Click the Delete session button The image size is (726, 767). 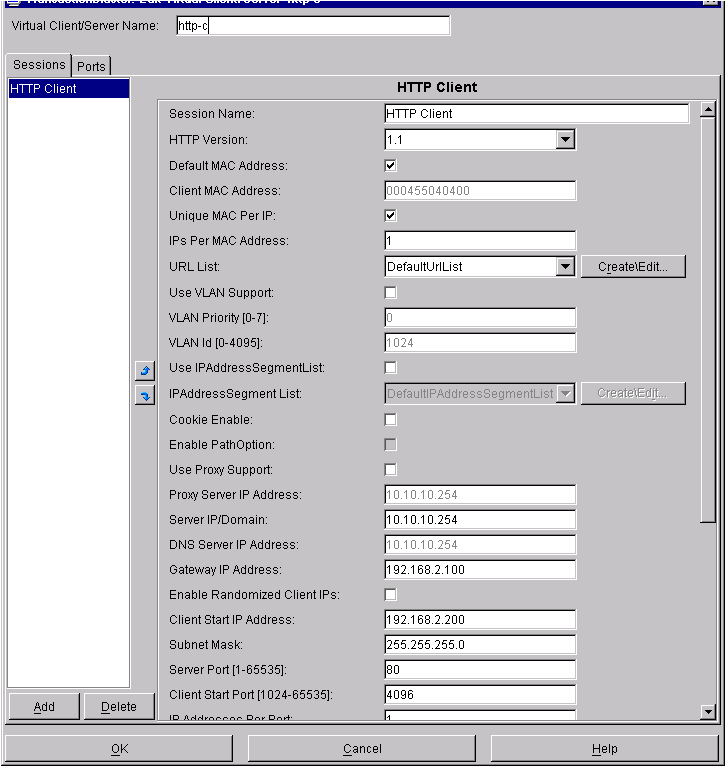coord(119,706)
